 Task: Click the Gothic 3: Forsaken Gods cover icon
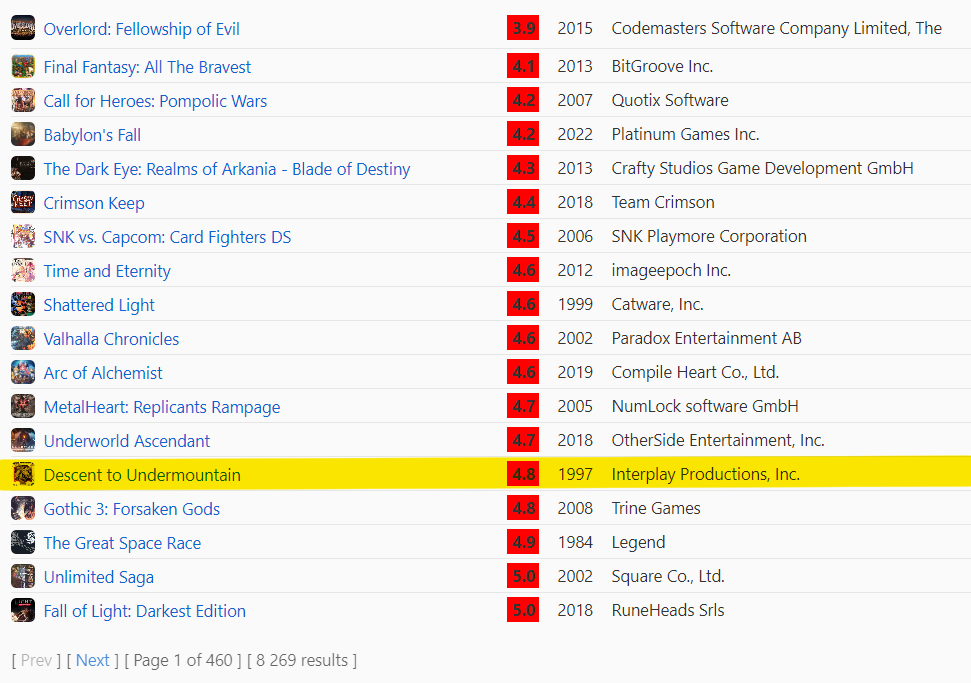coord(23,509)
